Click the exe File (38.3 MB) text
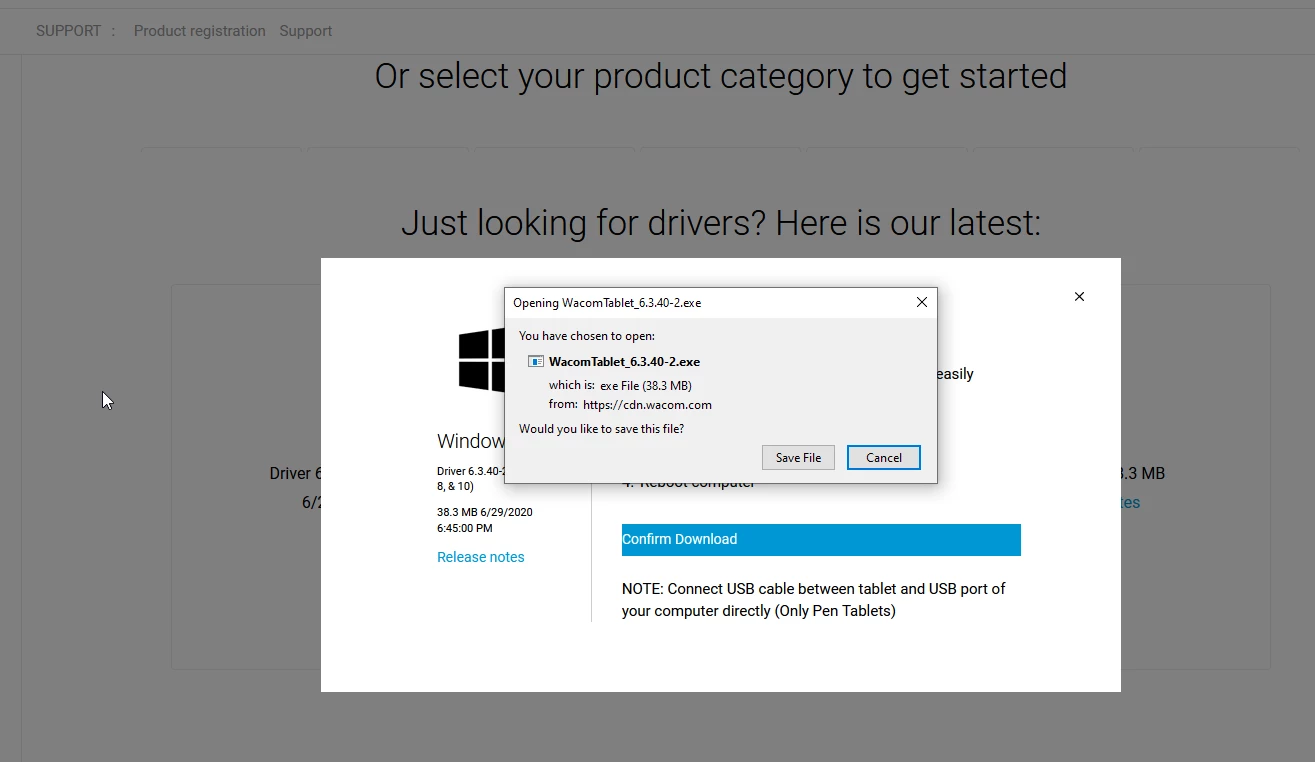The height and width of the screenshot is (762, 1315). point(645,385)
